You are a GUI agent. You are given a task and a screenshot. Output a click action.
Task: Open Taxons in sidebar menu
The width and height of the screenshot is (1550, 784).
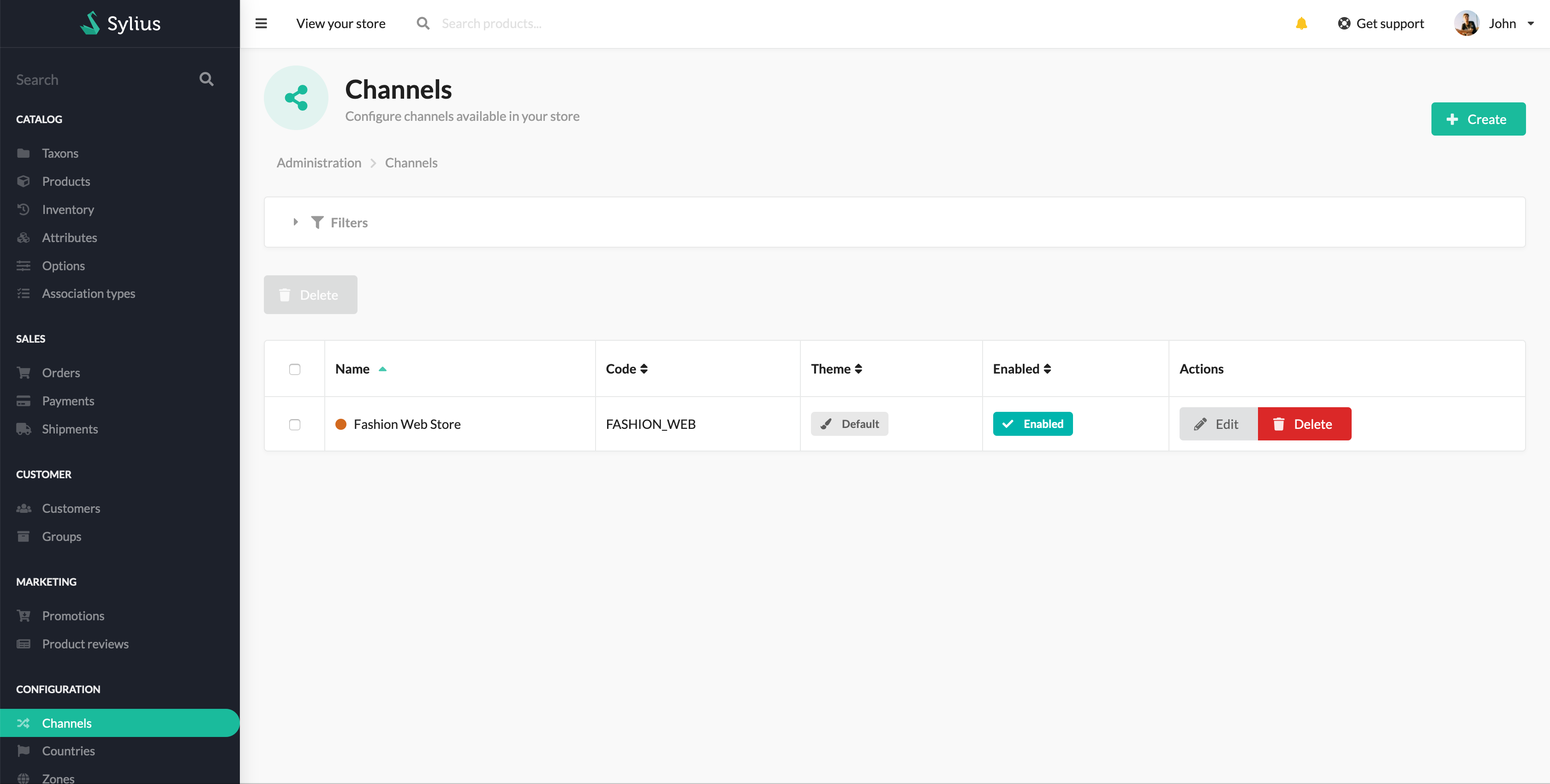(x=120, y=153)
